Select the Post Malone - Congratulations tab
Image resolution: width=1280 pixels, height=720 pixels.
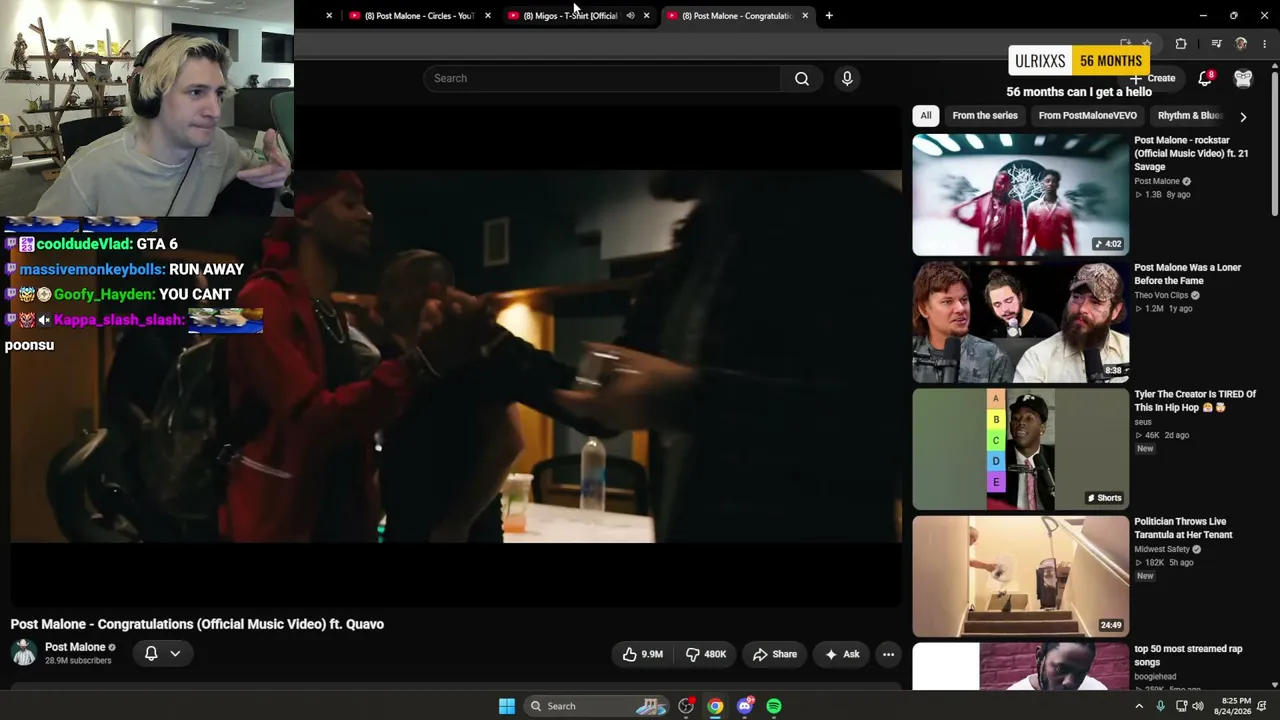click(736, 16)
